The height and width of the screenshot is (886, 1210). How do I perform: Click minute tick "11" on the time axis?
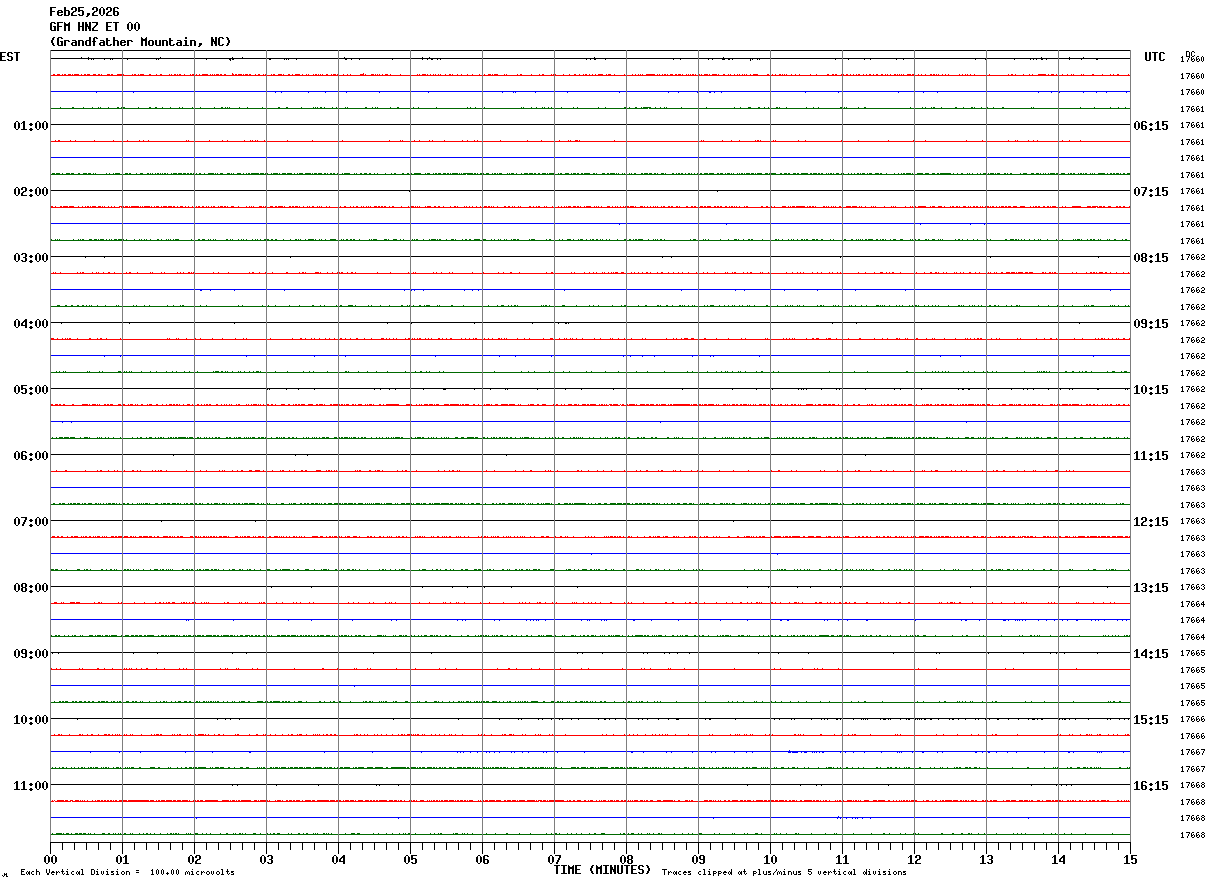point(842,858)
